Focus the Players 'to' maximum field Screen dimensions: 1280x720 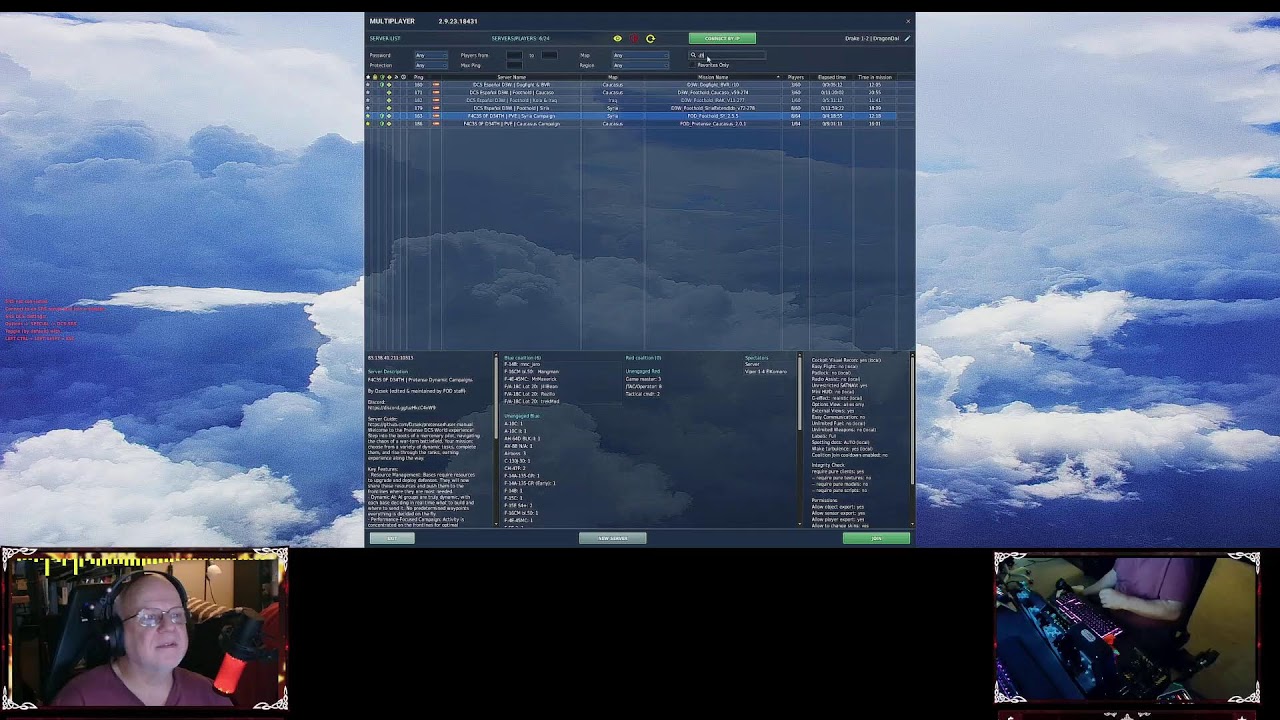click(x=549, y=55)
